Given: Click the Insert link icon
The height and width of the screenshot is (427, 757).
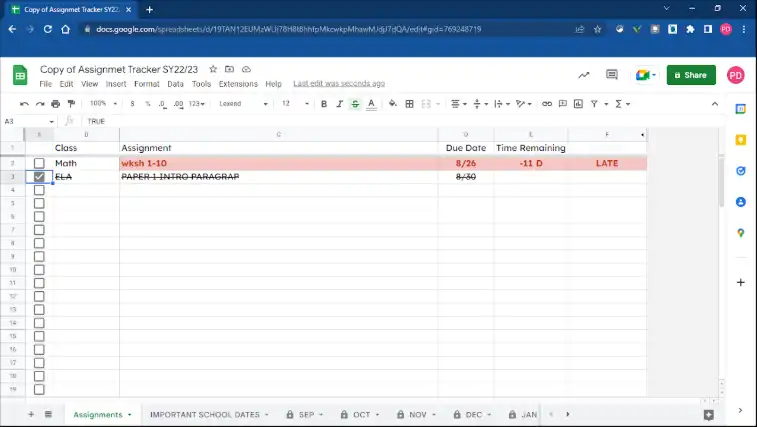Looking at the screenshot, I should coord(547,104).
